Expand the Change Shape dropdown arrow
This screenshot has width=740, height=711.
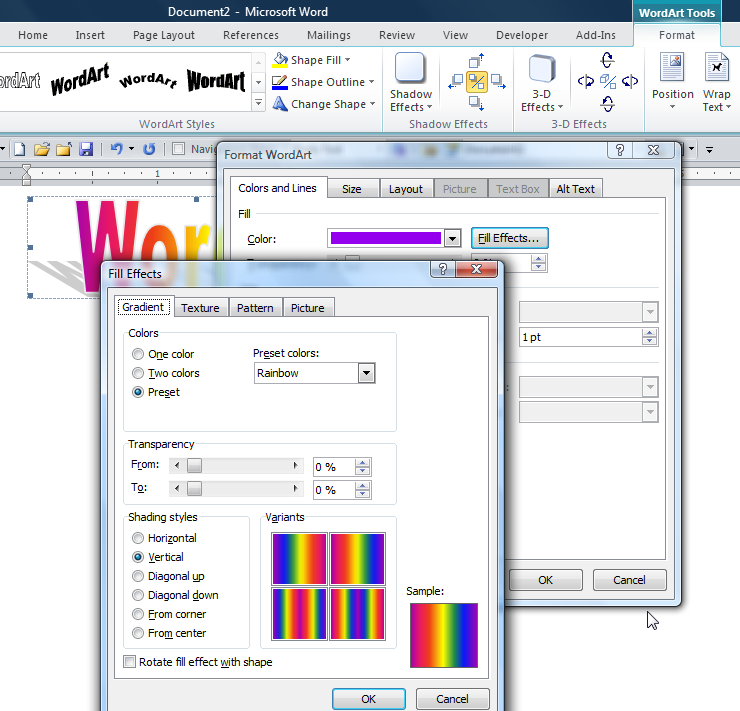tap(372, 104)
